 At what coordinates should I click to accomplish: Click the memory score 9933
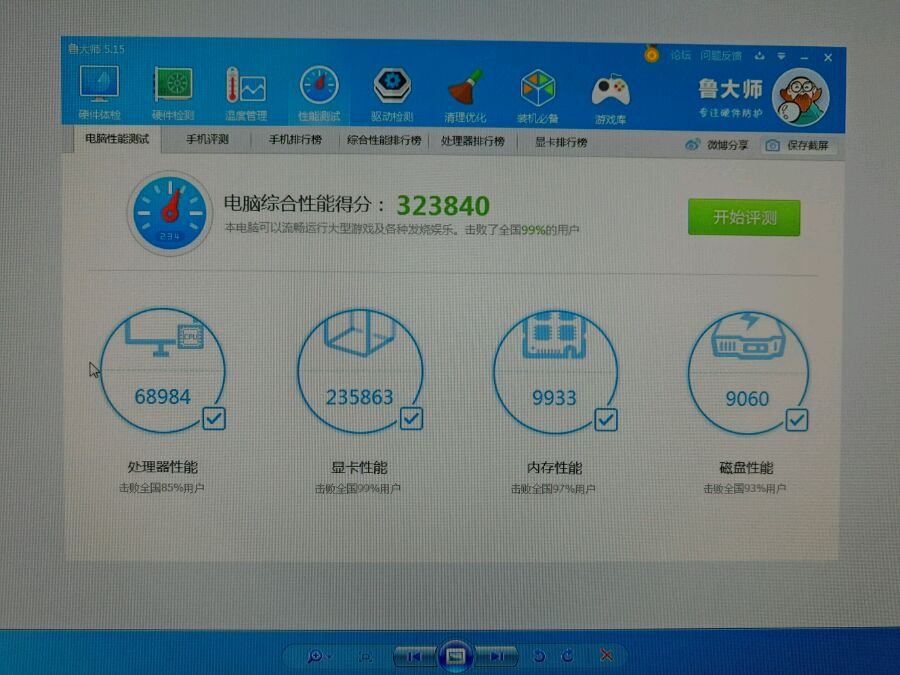pos(554,398)
